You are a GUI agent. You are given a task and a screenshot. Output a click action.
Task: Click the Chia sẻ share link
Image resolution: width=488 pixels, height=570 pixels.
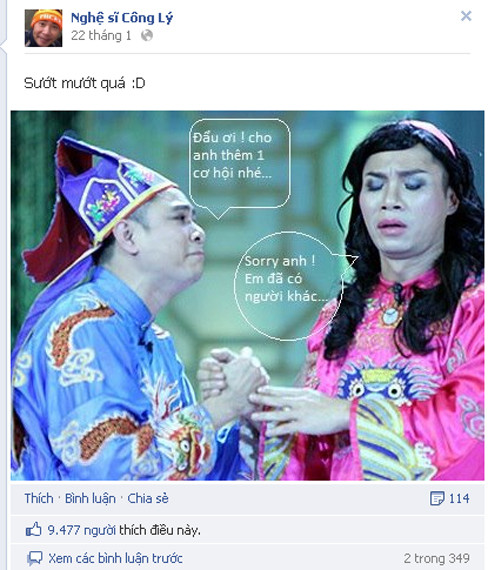[x=148, y=498]
